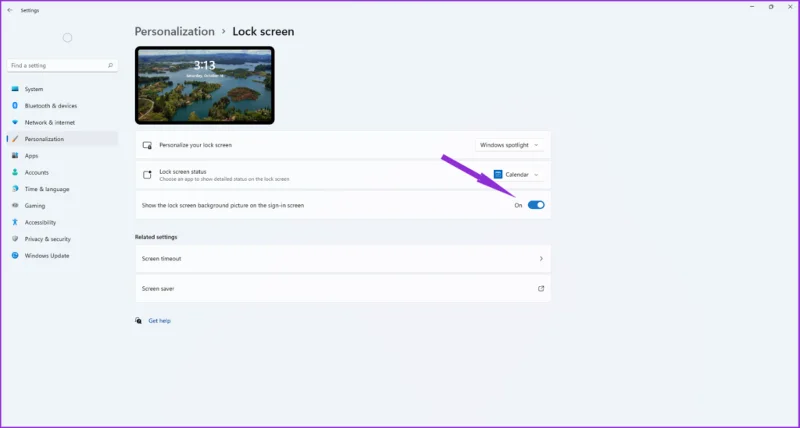Click the Screen saver external link icon
Viewport: 800px width, 428px height.
click(x=541, y=289)
